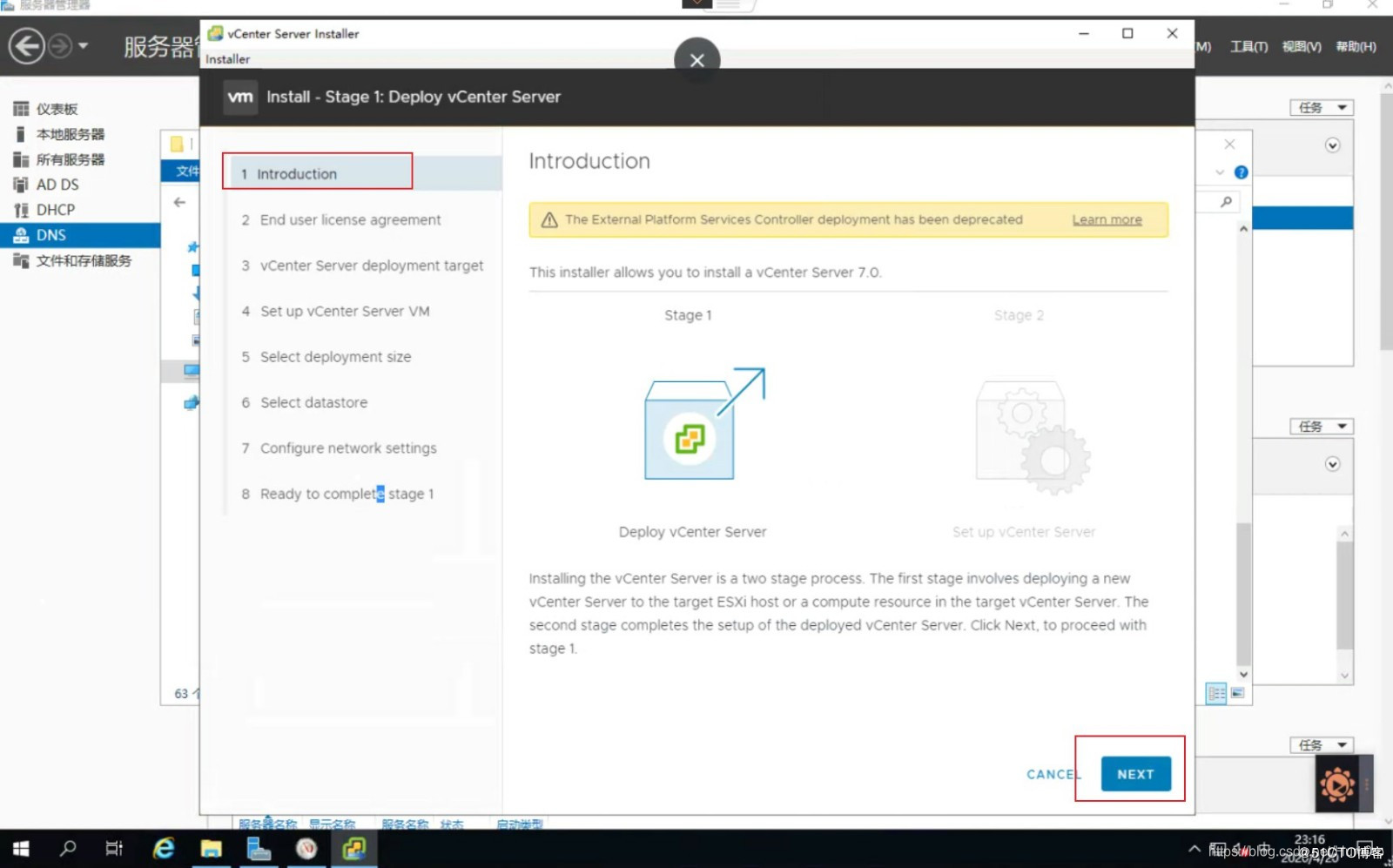The image size is (1393, 868).
Task: Open the DHCP role page
Action: pos(55,210)
